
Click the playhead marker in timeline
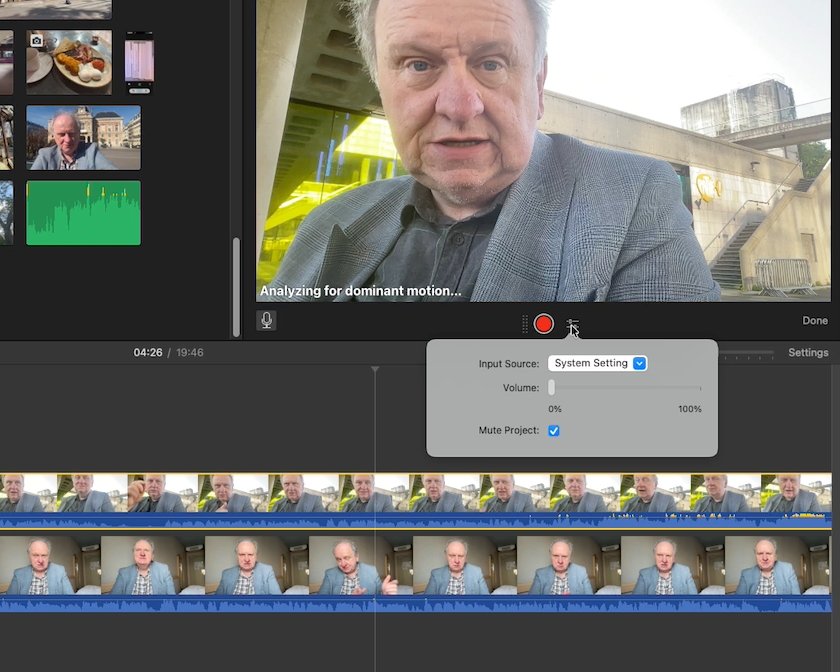tap(375, 369)
